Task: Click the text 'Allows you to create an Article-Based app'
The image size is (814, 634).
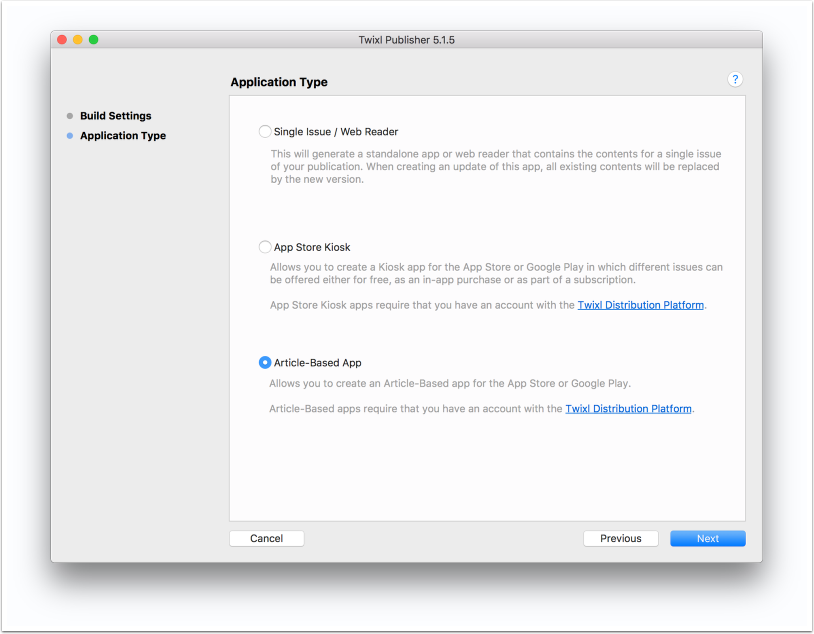Action: [450, 383]
